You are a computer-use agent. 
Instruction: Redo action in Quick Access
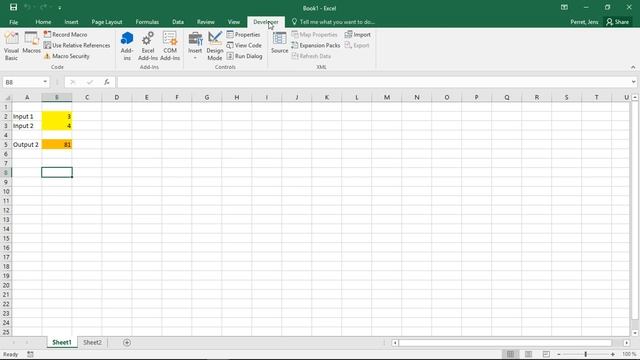[43, 7]
